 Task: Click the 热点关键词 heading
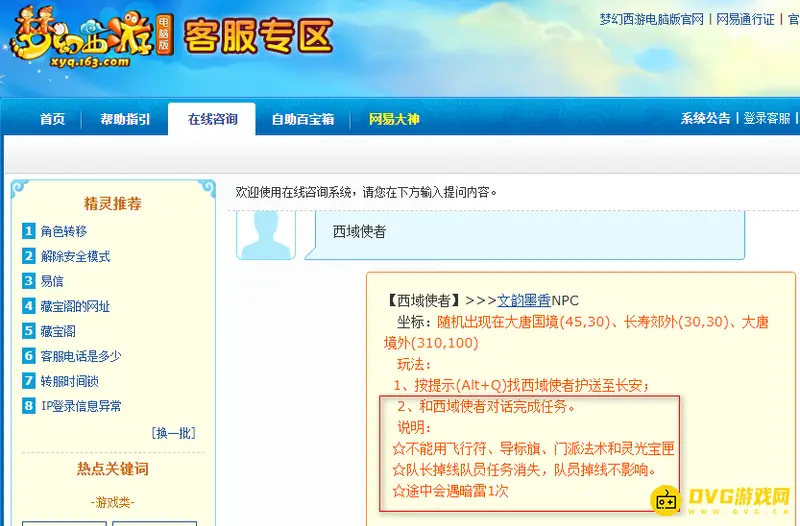[113, 468]
